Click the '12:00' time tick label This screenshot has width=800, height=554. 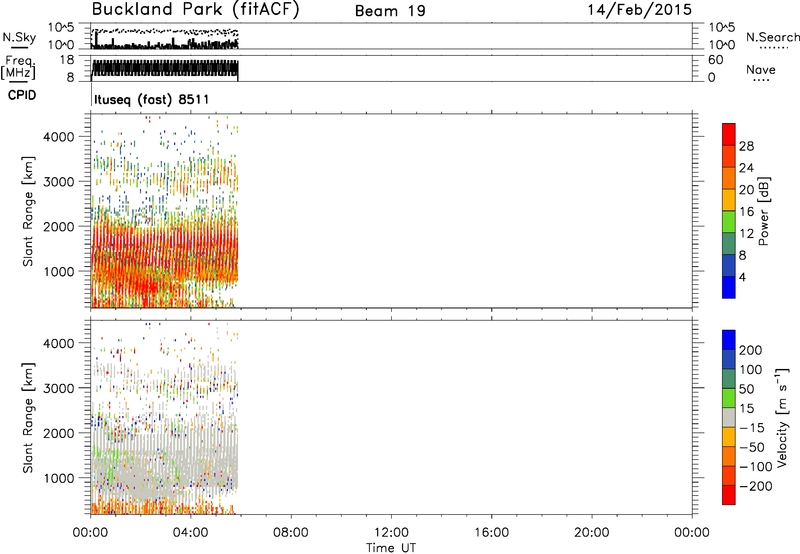pyautogui.click(x=391, y=533)
